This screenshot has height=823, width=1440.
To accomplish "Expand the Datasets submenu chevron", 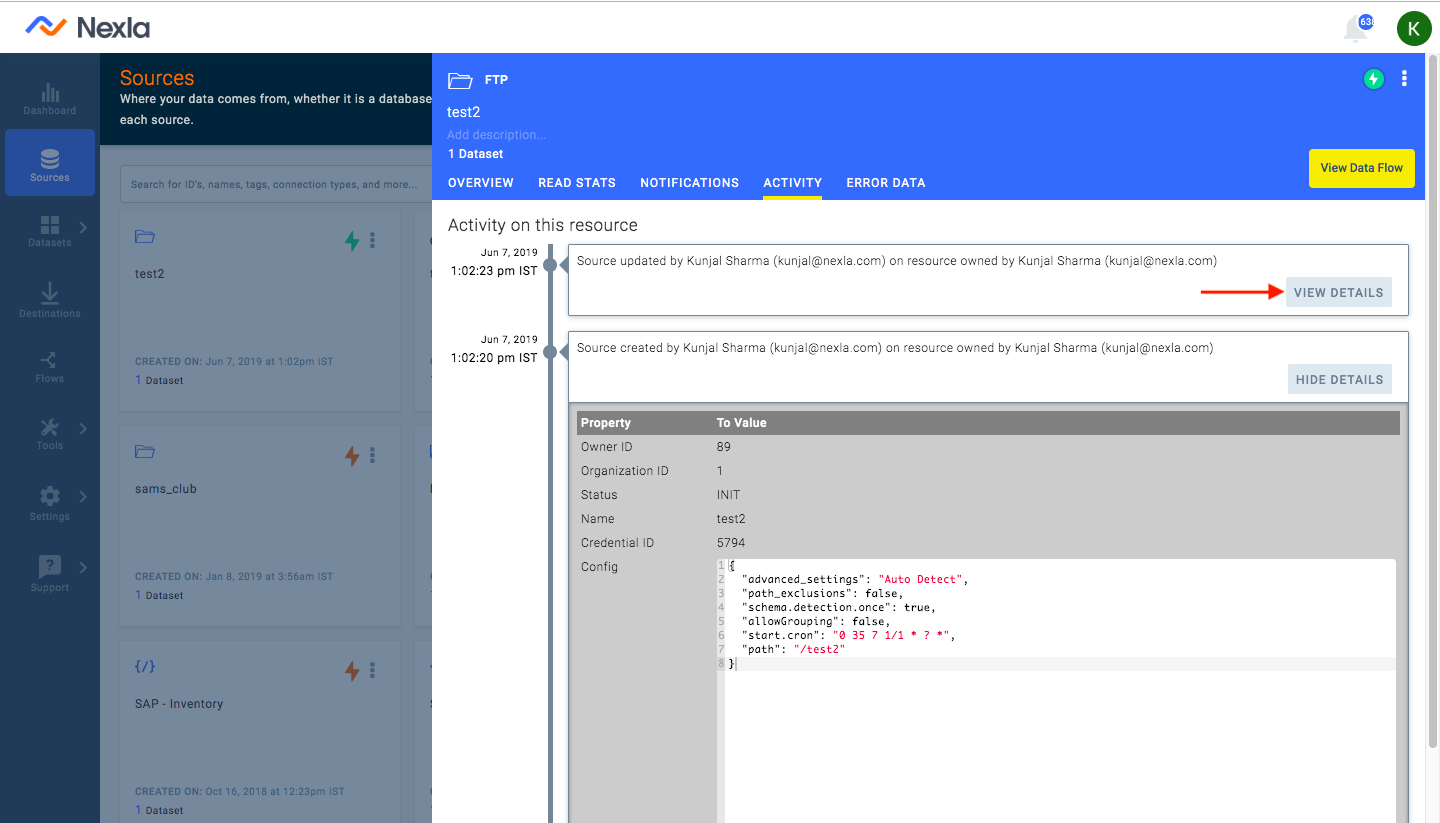I will 83,228.
